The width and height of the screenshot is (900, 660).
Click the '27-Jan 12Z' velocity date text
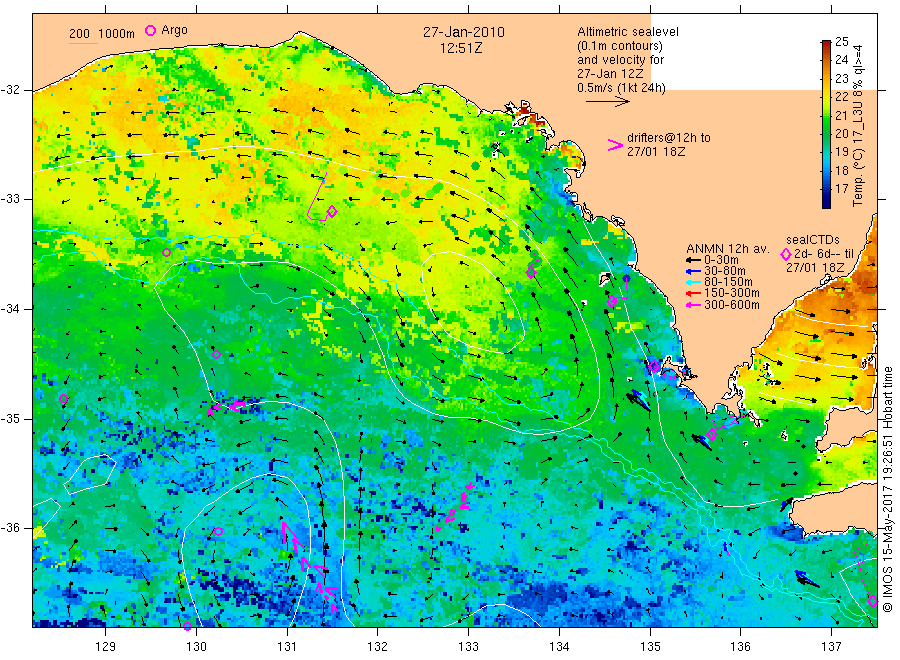610,74
